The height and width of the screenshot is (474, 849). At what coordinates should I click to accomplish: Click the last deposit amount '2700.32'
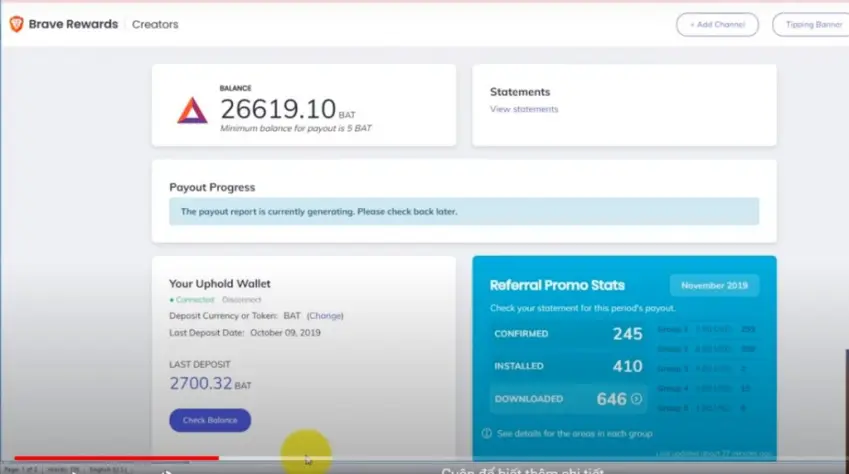[201, 384]
